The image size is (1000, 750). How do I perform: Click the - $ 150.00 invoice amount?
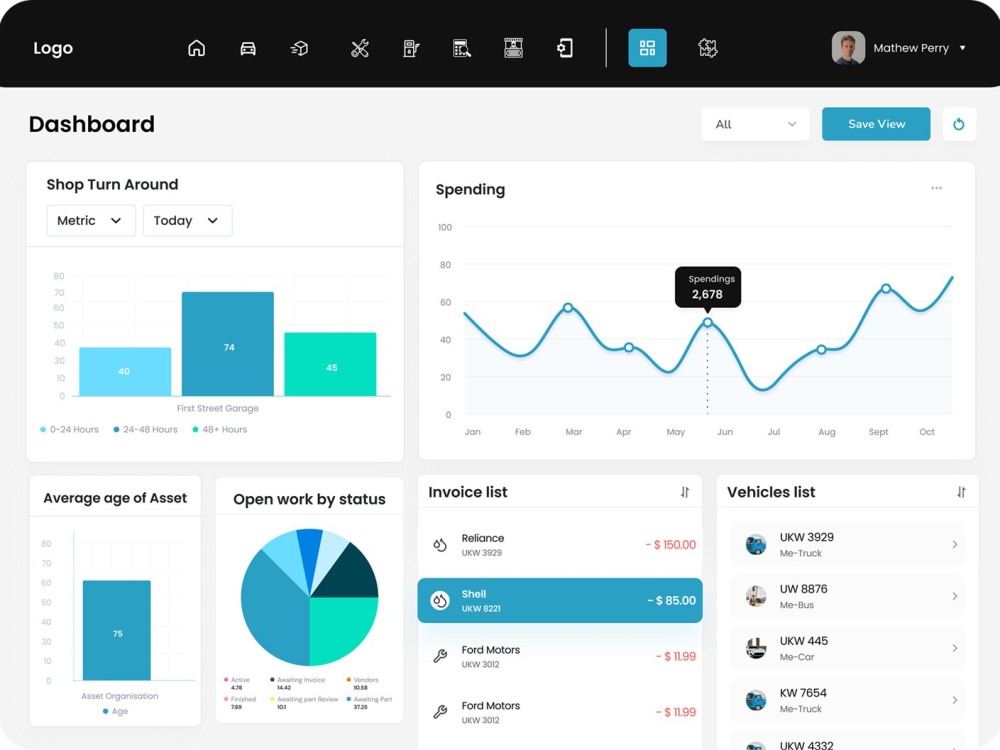tap(670, 545)
